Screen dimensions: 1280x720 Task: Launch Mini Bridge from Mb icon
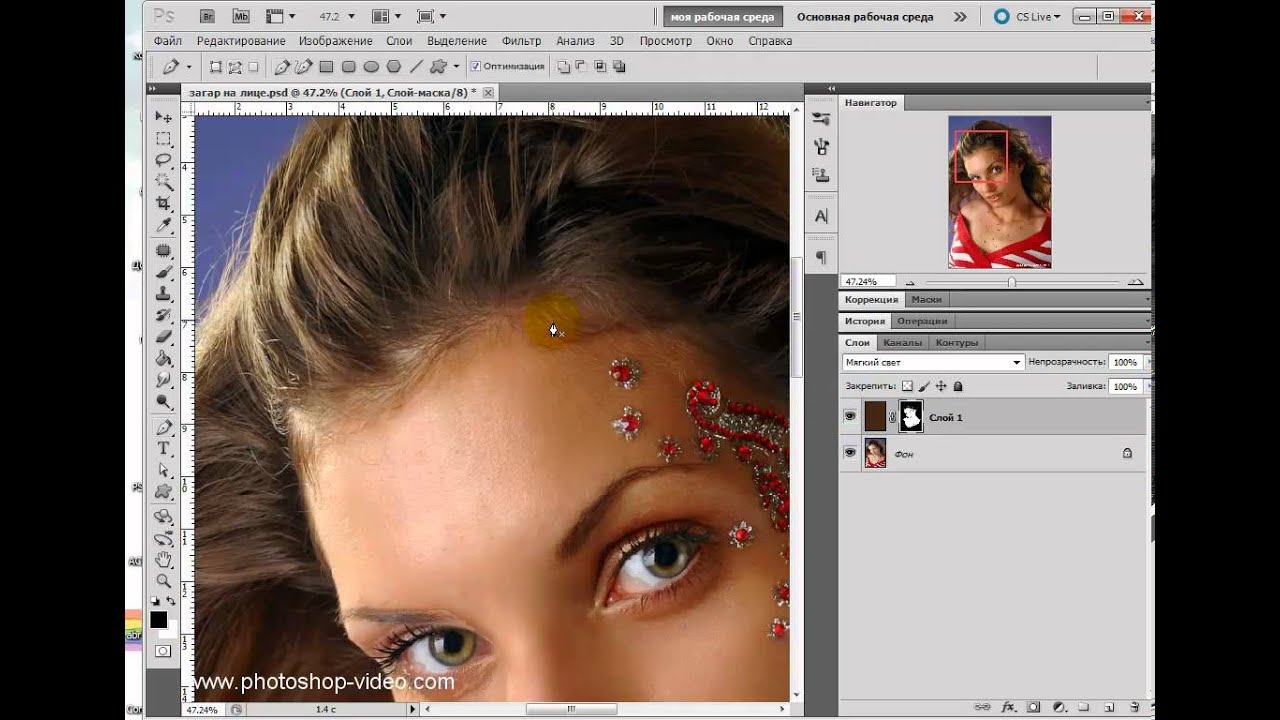tap(240, 16)
